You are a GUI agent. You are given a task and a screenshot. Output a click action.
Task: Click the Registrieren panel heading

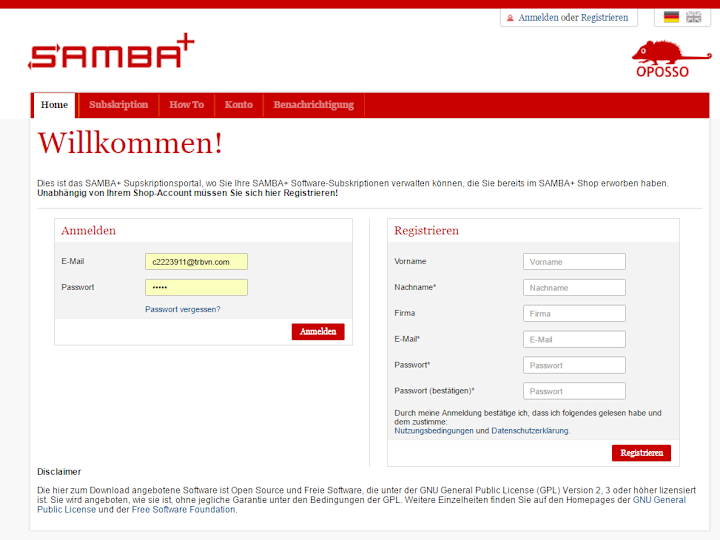click(x=427, y=231)
